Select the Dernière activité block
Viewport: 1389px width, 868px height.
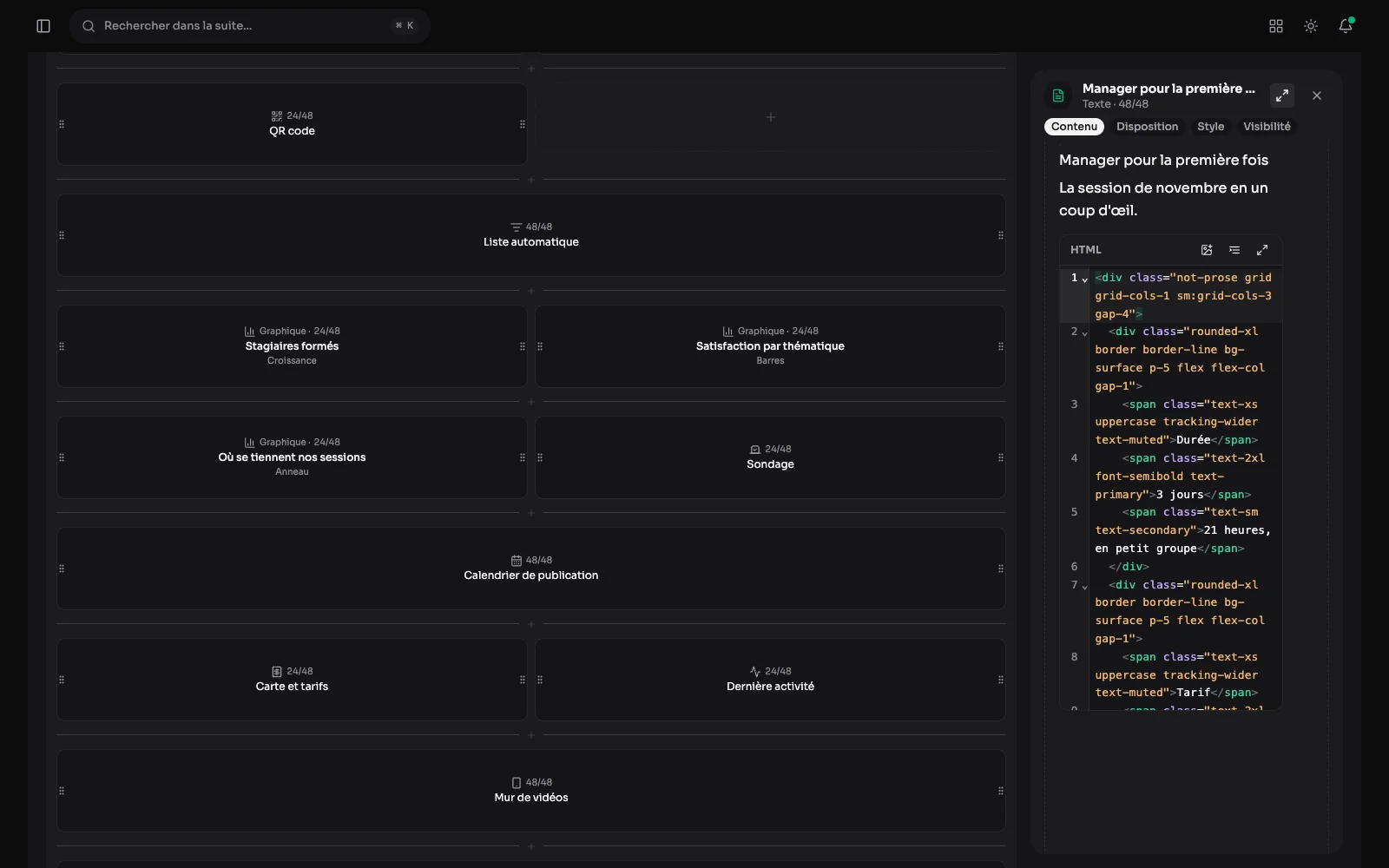(x=770, y=680)
